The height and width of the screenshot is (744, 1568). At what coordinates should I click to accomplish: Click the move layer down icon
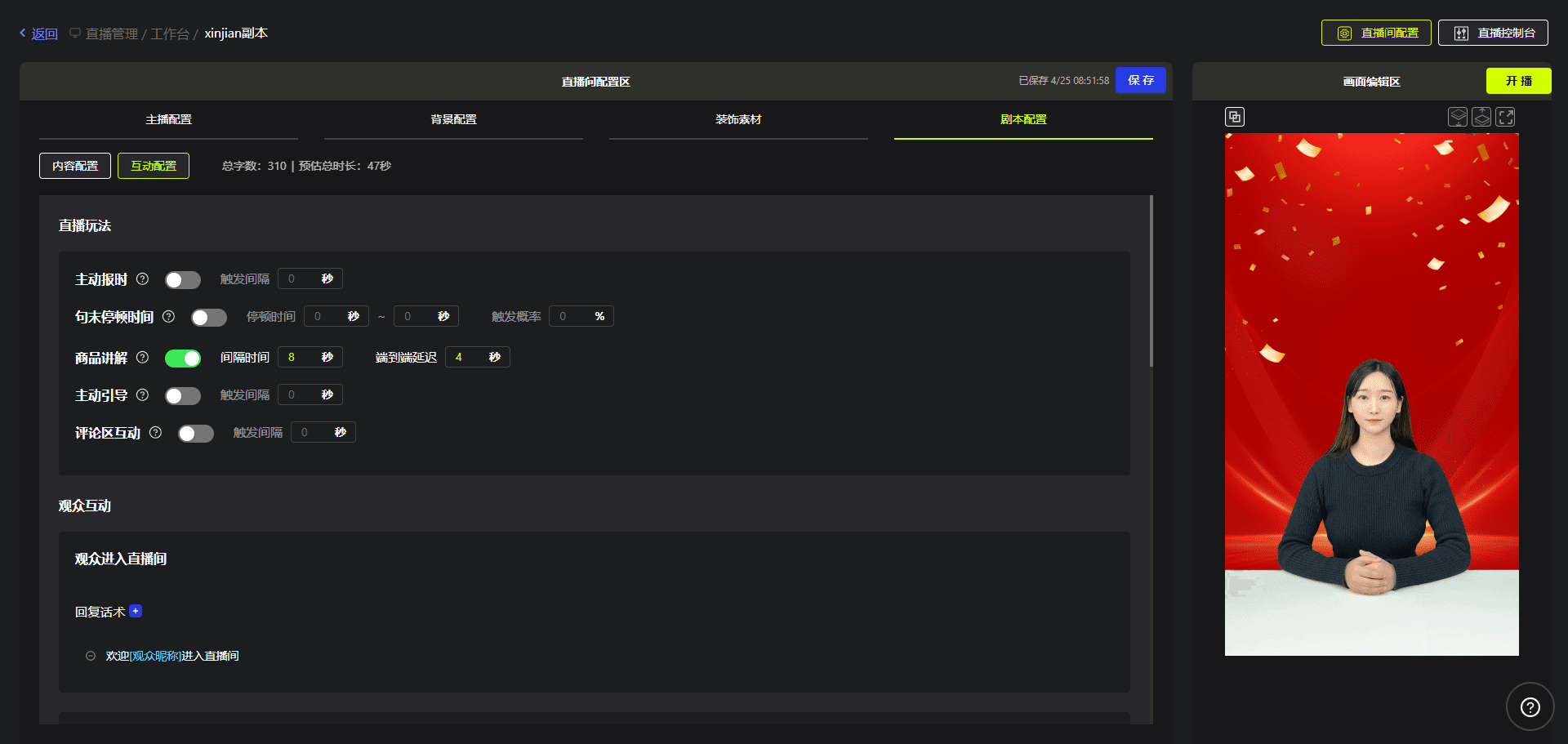pos(1458,117)
